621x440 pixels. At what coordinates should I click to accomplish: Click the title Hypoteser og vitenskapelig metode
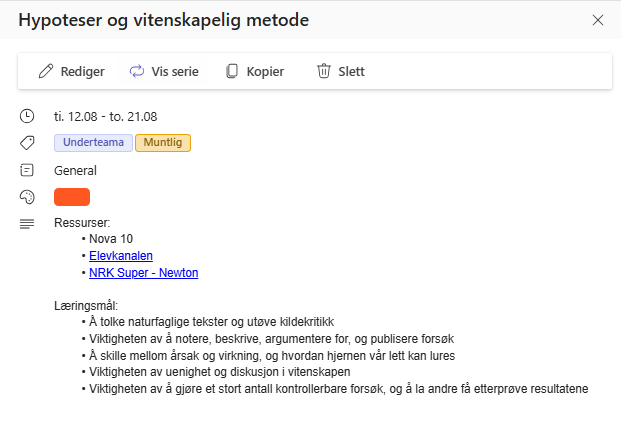pyautogui.click(x=164, y=20)
